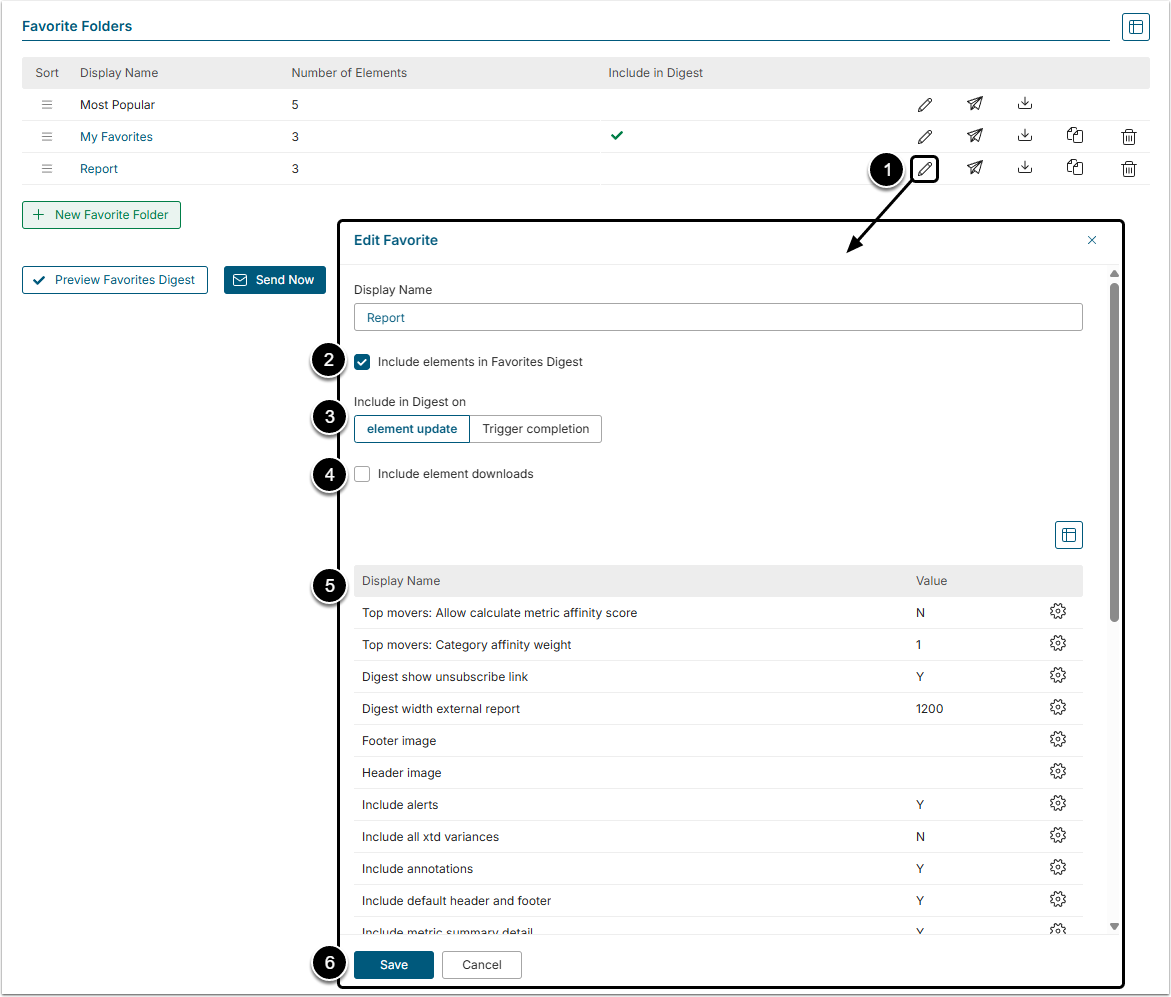Duplicate the My Favorites folder

click(x=1075, y=135)
